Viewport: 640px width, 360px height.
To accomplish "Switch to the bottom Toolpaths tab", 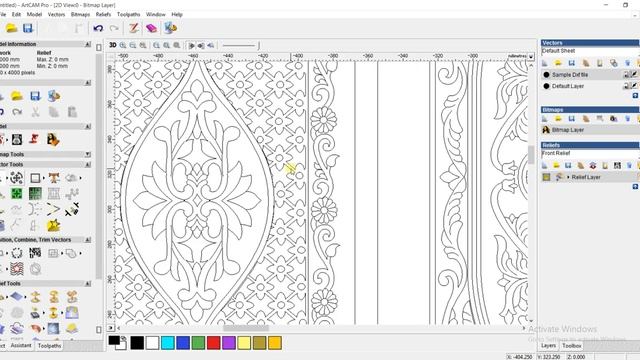I will coord(49,346).
